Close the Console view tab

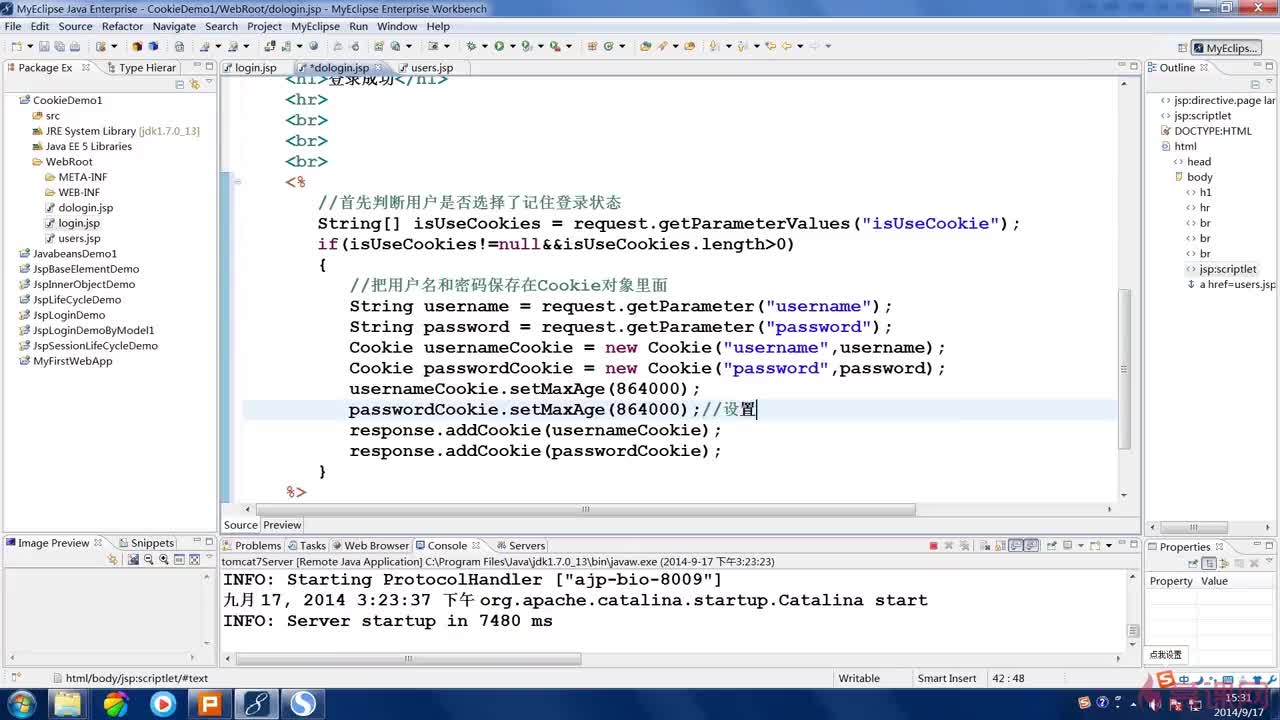477,546
